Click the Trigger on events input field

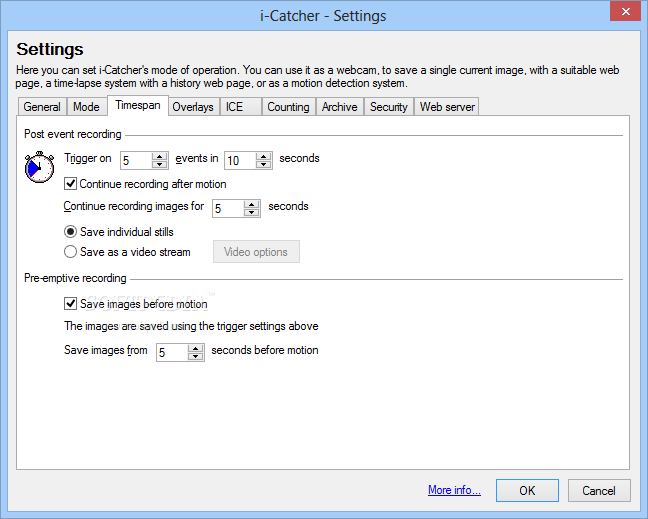pos(136,160)
